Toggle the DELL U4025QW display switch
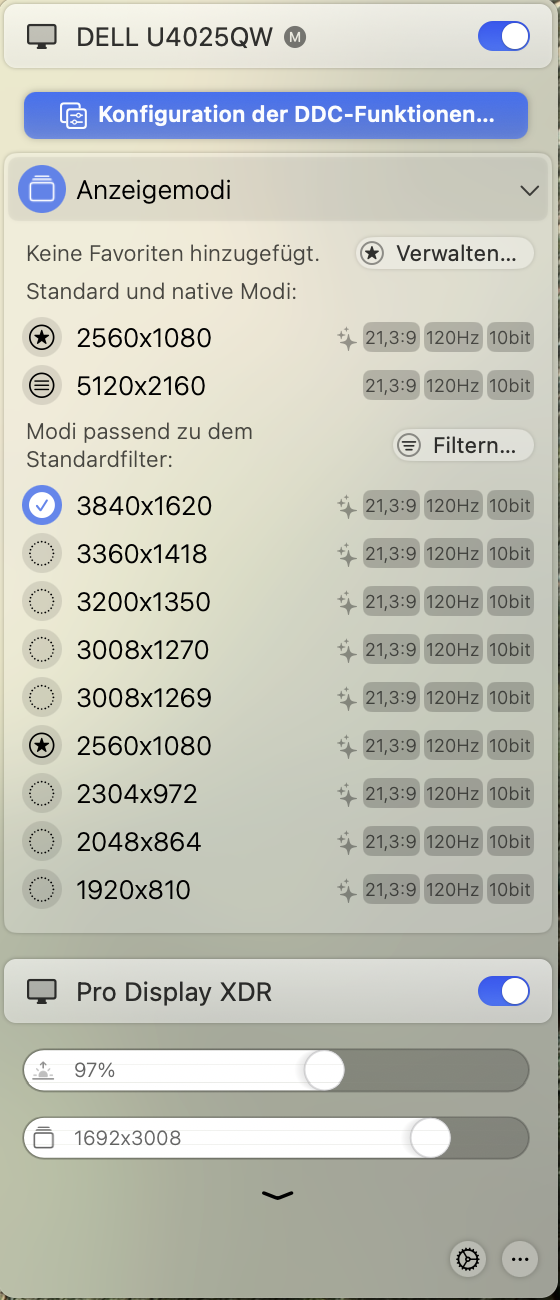The height and width of the screenshot is (1300, 560). (x=504, y=38)
